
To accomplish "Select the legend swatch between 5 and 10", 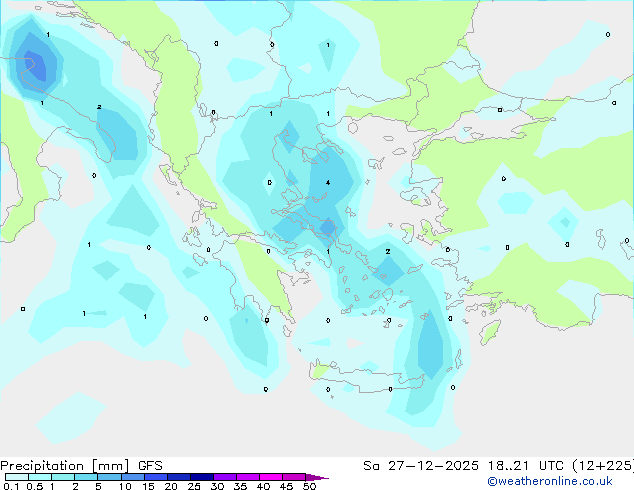I will pos(109,477).
